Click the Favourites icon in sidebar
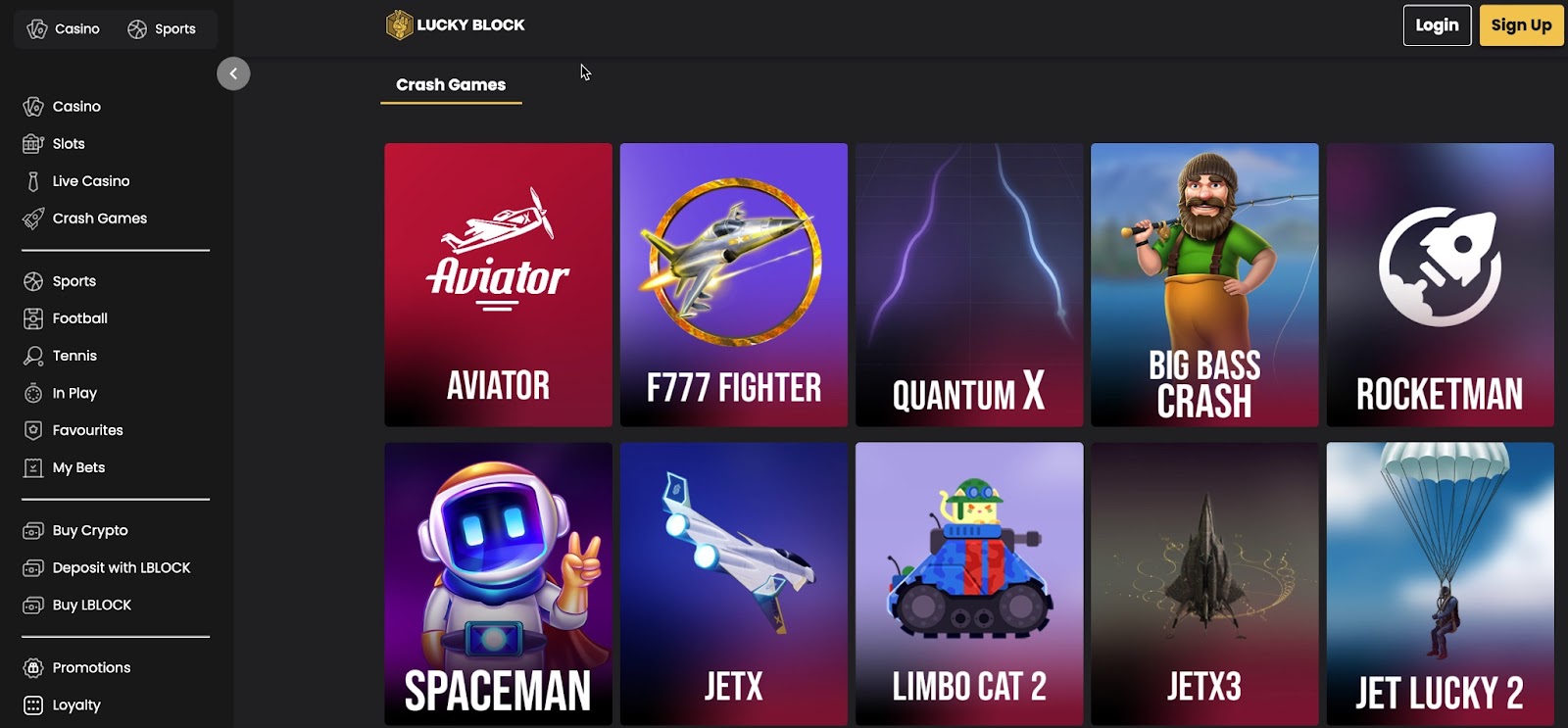Image resolution: width=1568 pixels, height=728 pixels. click(33, 430)
